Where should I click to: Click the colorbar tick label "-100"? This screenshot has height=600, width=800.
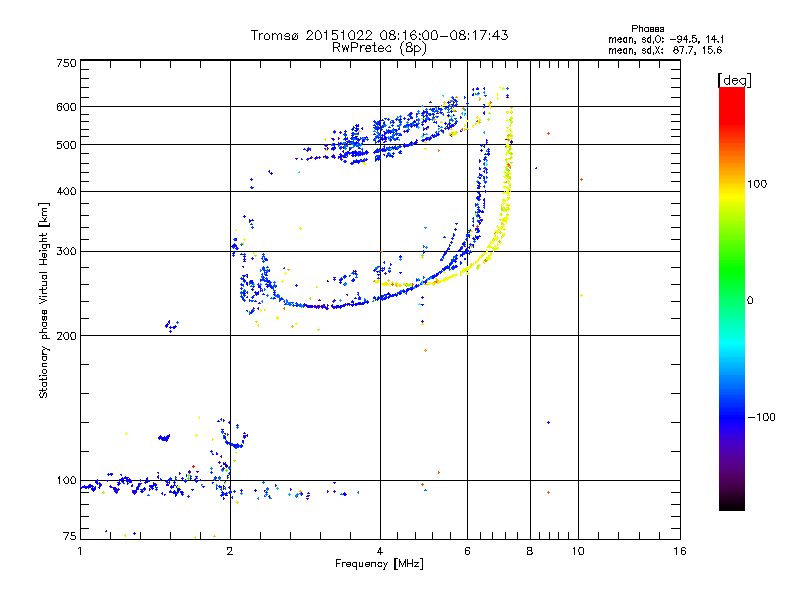(x=761, y=417)
